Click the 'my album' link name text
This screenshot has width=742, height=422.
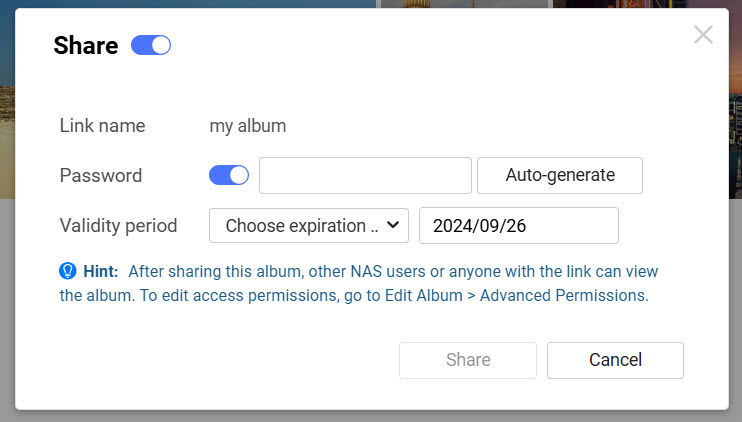click(248, 126)
